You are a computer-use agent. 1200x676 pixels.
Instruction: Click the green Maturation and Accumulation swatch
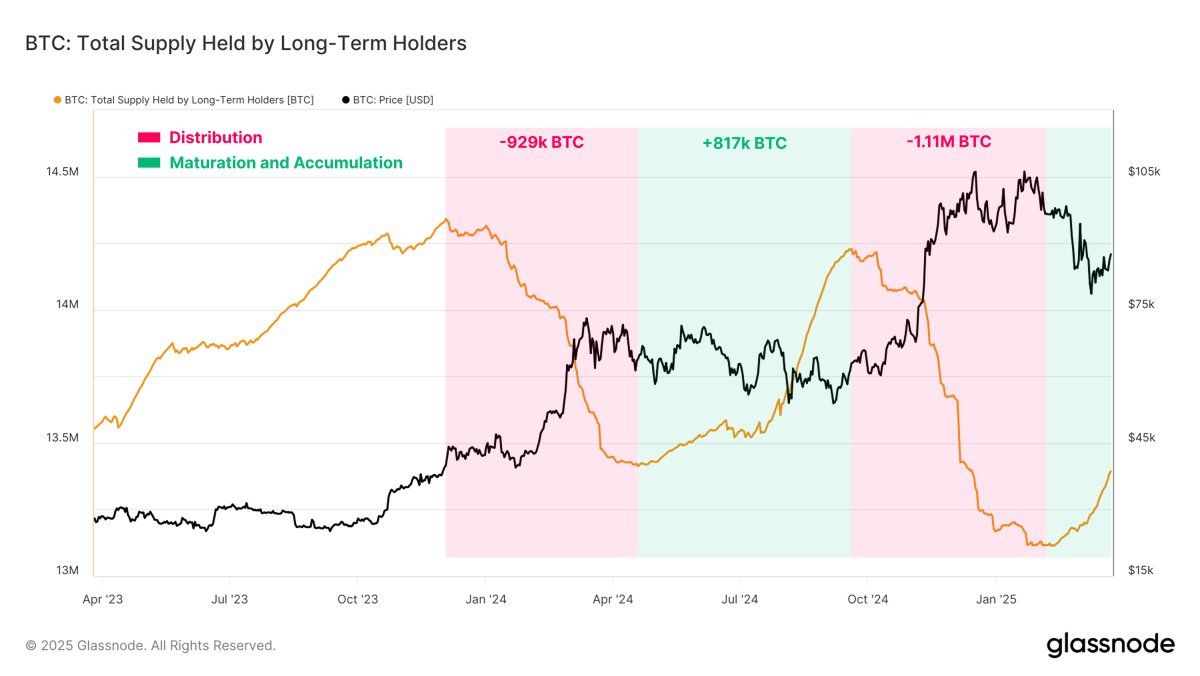(149, 163)
